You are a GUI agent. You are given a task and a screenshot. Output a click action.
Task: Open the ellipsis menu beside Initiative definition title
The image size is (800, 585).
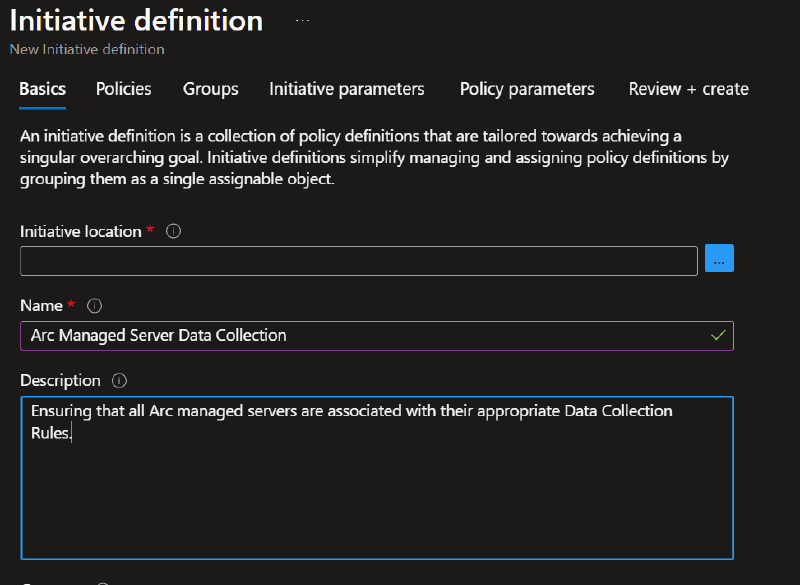click(303, 20)
